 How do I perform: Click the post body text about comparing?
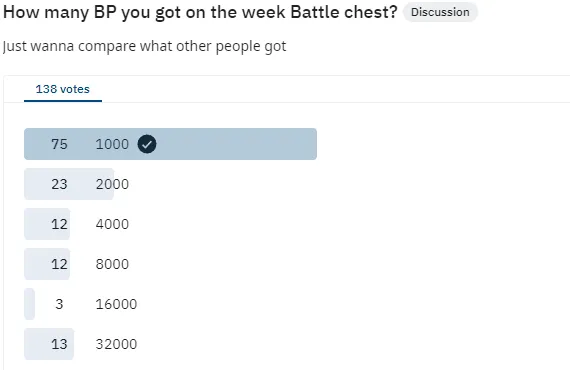pos(145,47)
